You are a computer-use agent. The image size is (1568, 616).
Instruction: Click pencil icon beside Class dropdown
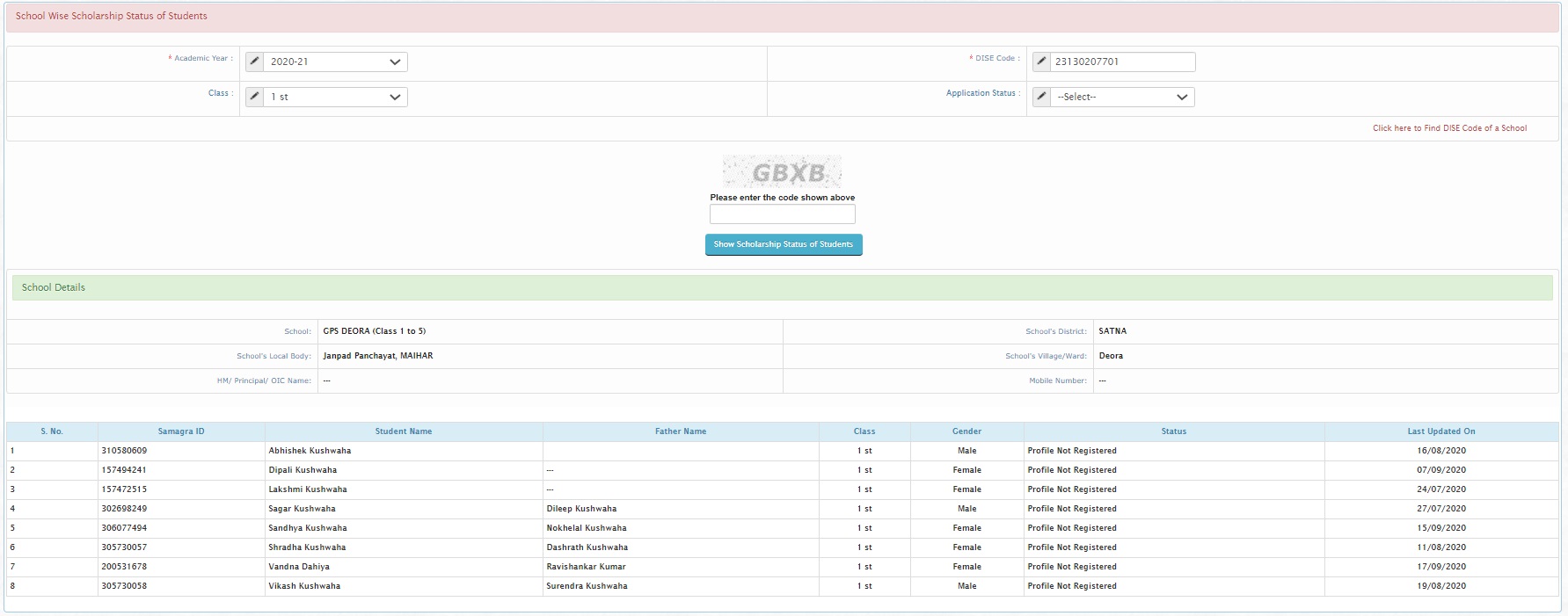[x=254, y=97]
